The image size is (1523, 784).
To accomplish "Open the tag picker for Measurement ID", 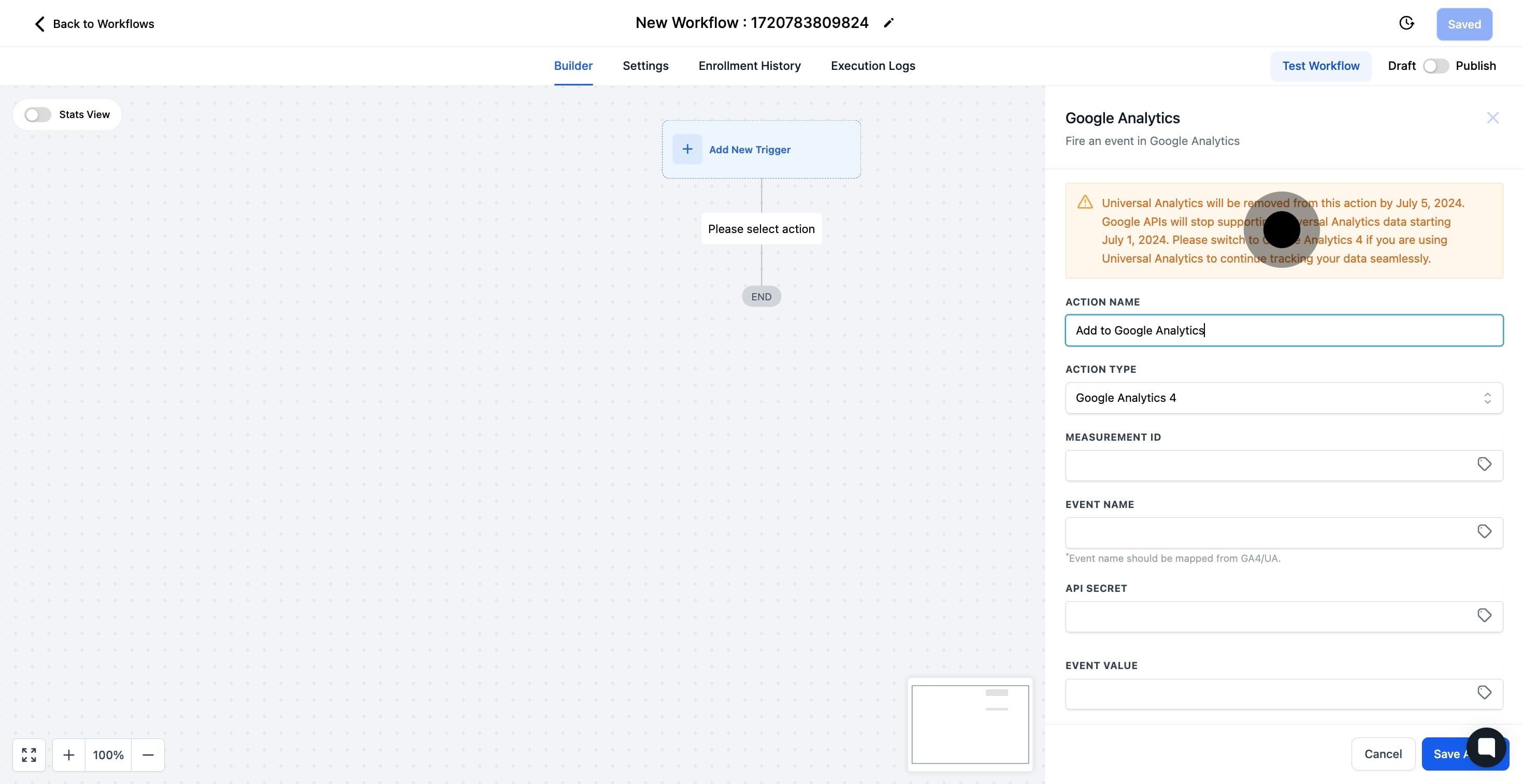I will [1484, 464].
